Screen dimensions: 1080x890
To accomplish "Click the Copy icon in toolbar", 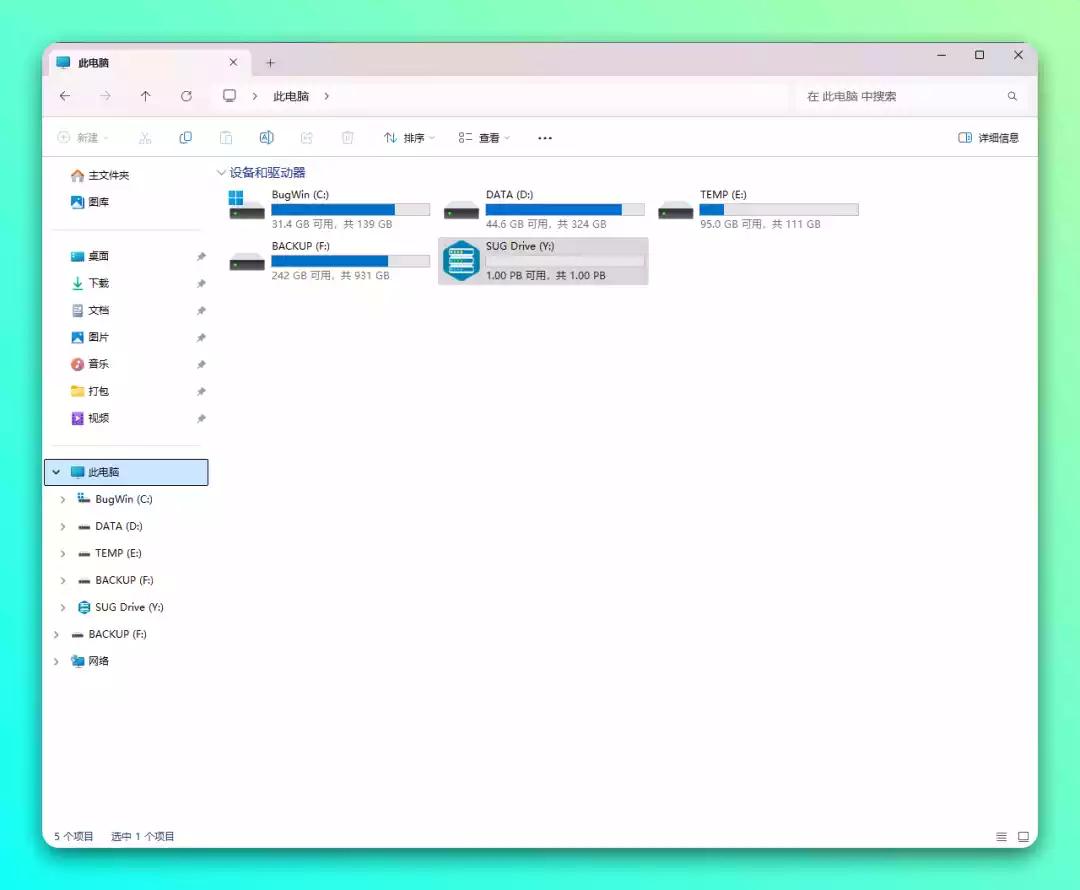I will coord(185,138).
